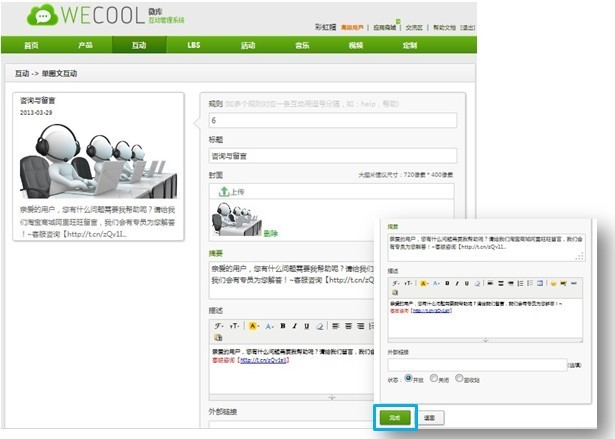This screenshot has width=615, height=439.
Task: Select the 关闭 closed status radio
Action: (x=433, y=378)
